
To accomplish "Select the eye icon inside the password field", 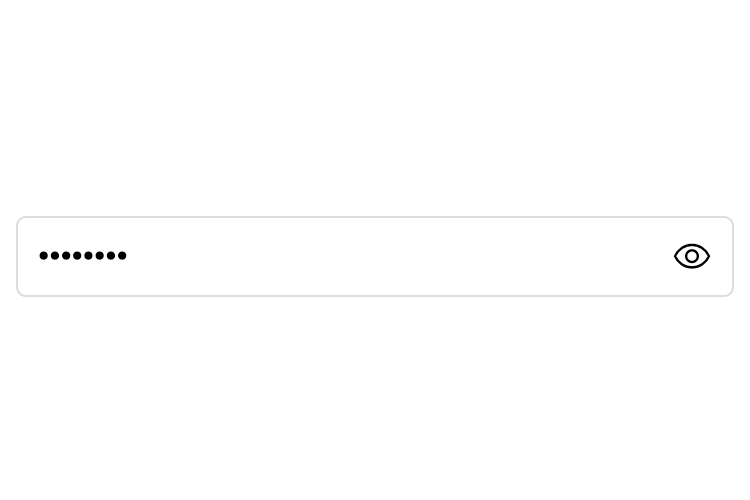I will (691, 256).
